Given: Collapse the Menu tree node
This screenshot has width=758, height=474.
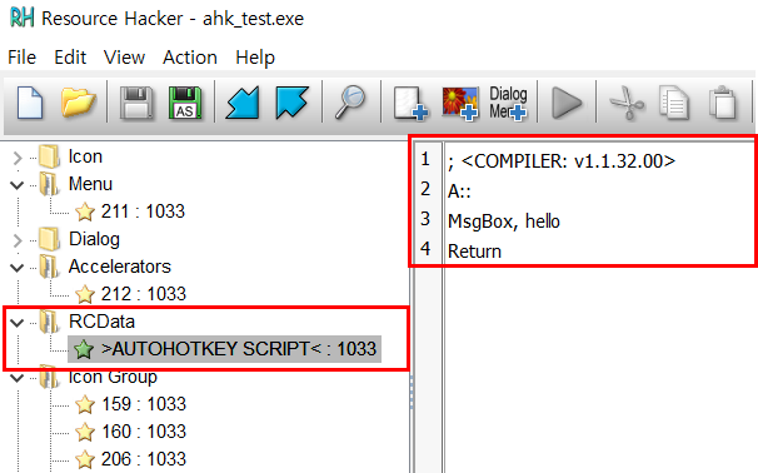Looking at the screenshot, I should click(17, 185).
